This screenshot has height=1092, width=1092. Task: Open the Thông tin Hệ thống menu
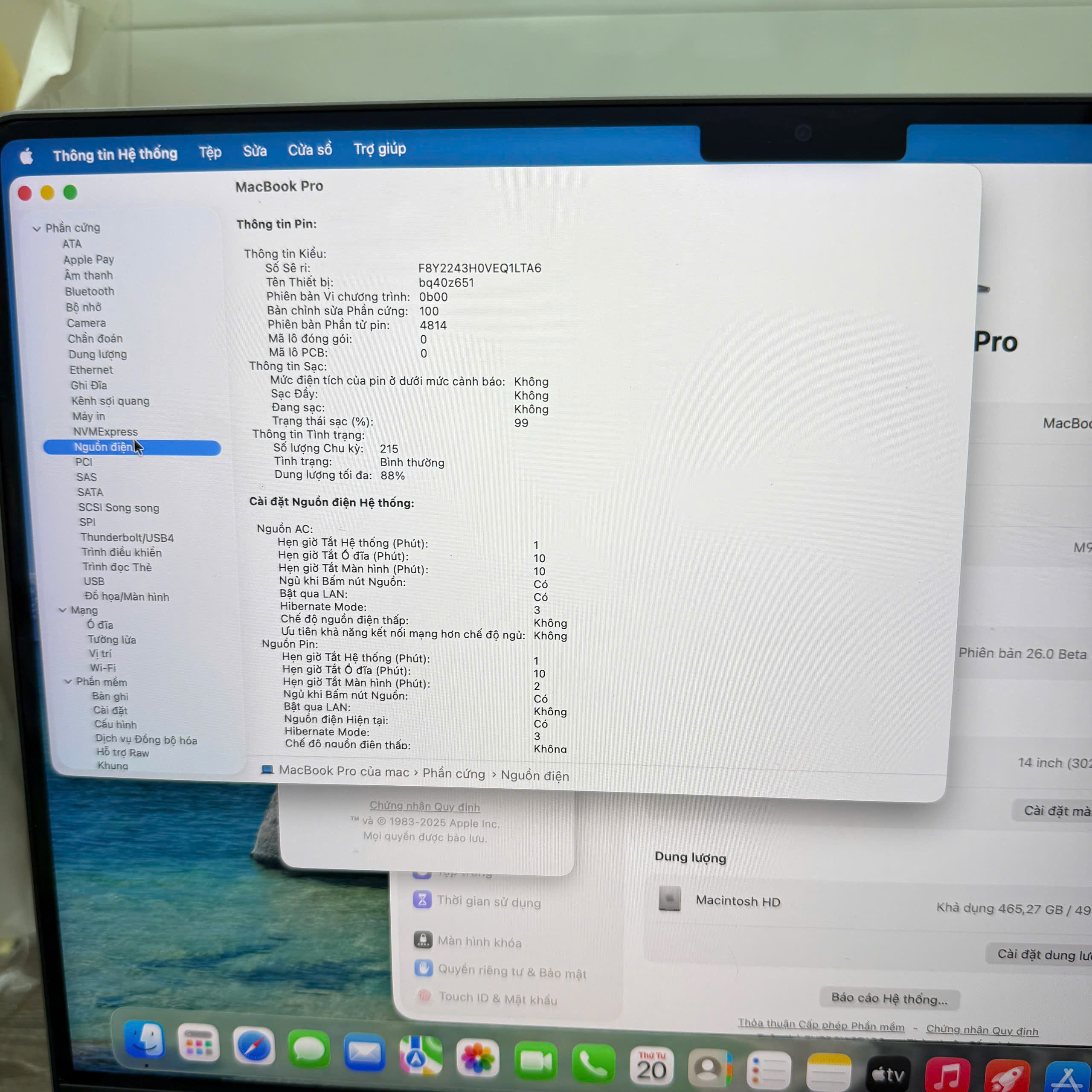pyautogui.click(x=115, y=154)
